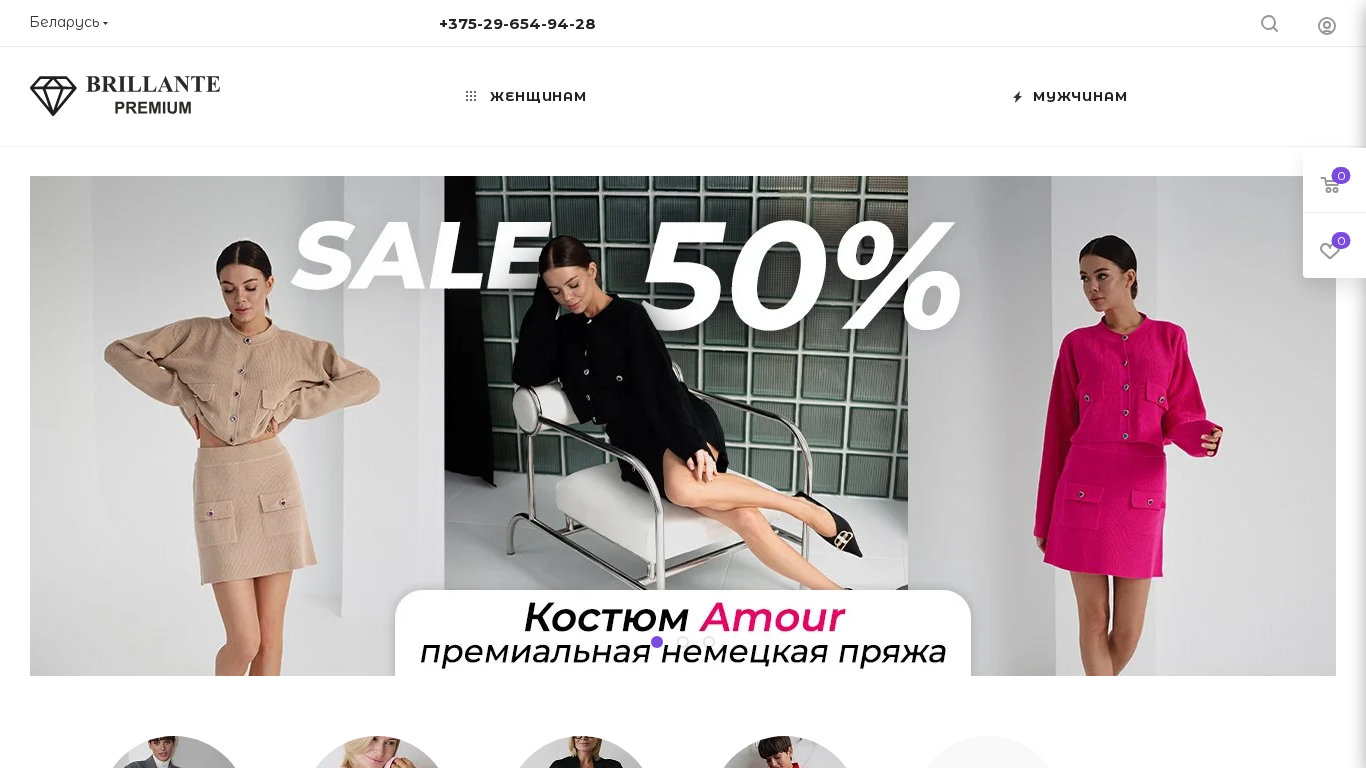
Task: Open the wishlist heart icon
Action: tap(1330, 250)
